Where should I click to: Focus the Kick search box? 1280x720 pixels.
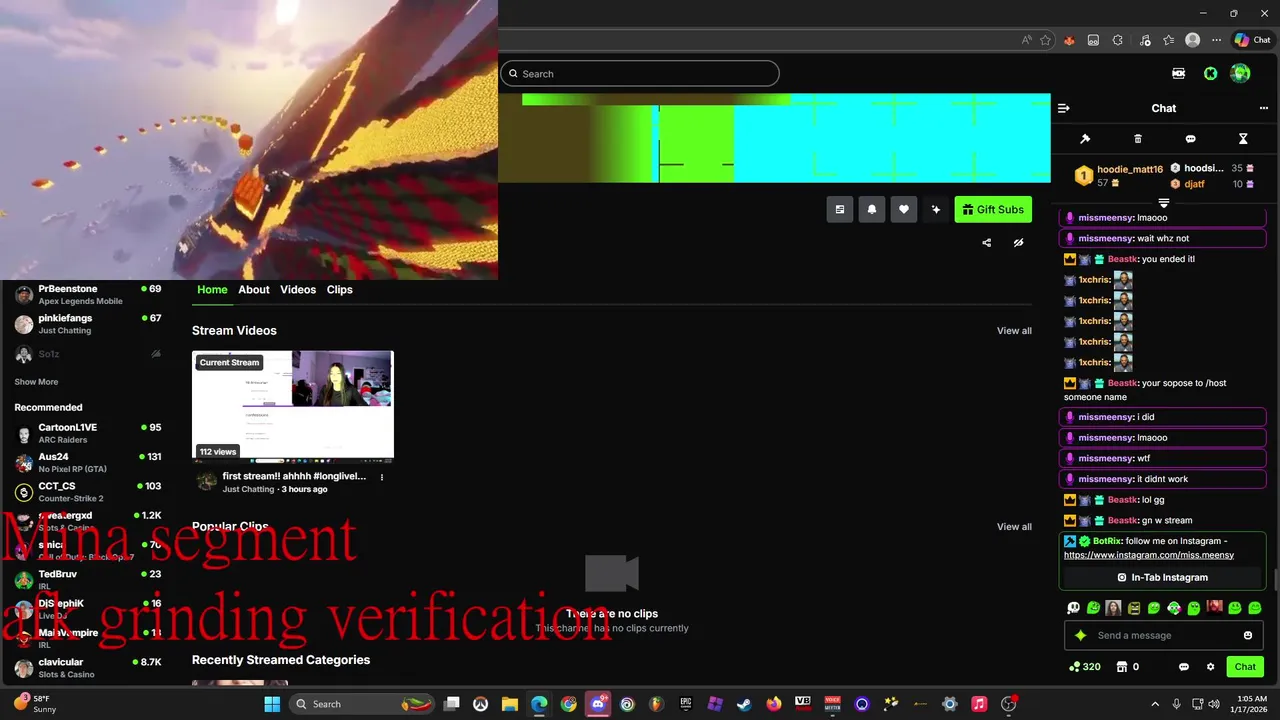tap(640, 73)
